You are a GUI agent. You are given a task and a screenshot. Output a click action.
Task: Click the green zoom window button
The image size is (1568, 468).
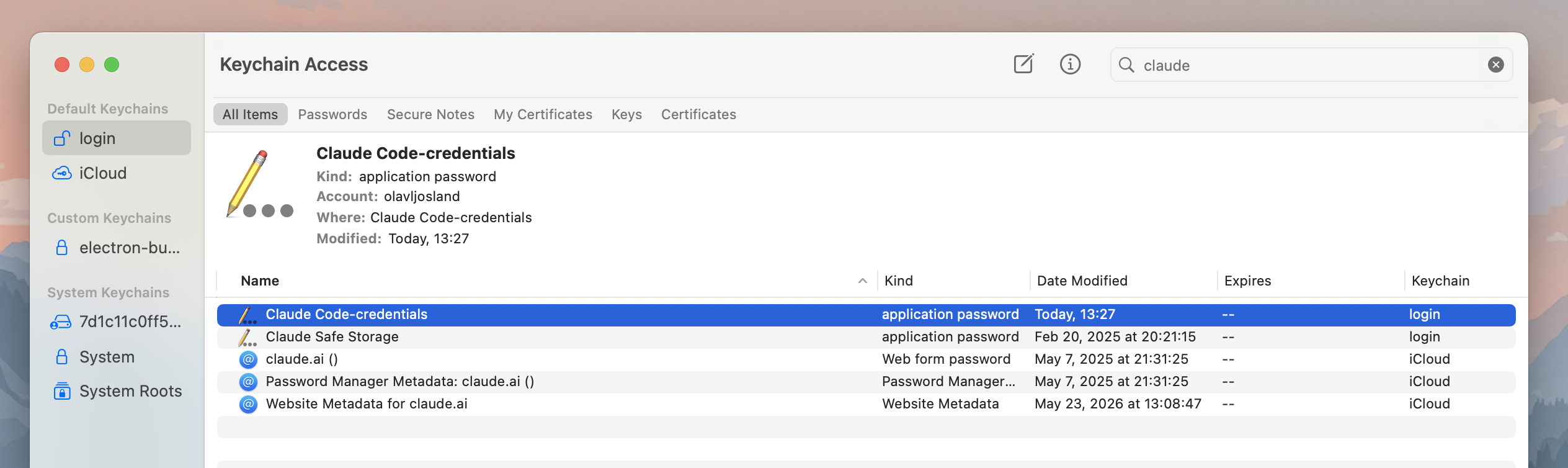click(x=112, y=65)
